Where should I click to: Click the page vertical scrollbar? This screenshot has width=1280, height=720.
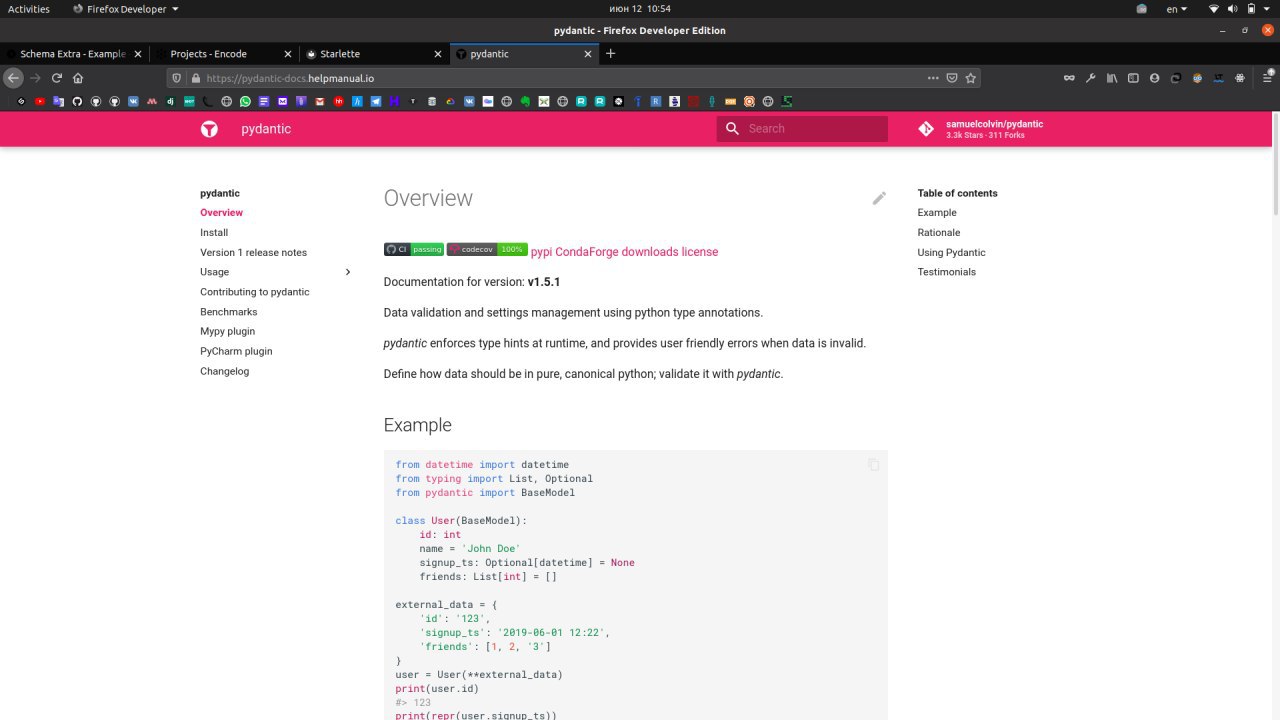(1275, 165)
